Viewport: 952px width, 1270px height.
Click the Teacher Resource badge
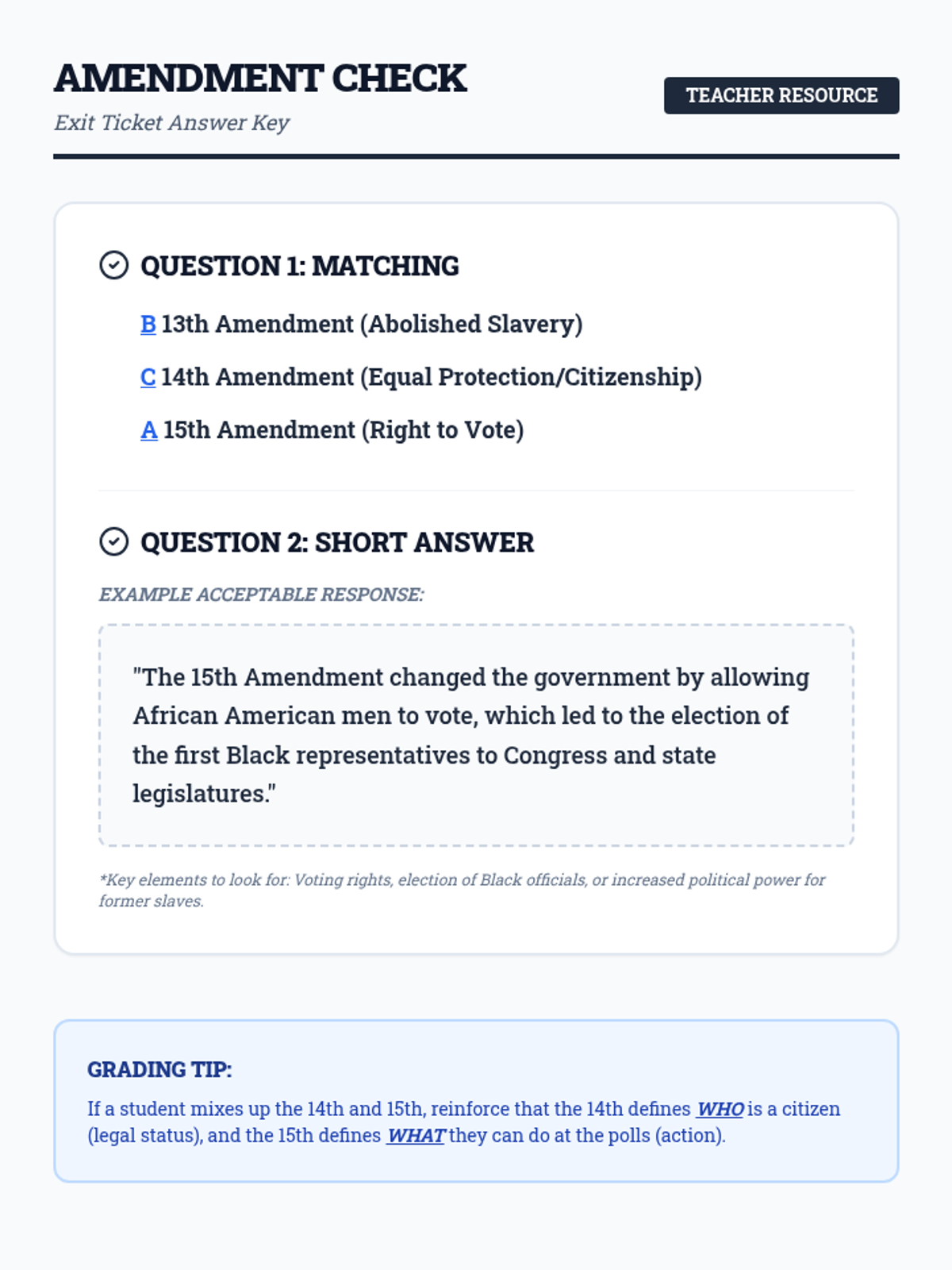tap(781, 95)
